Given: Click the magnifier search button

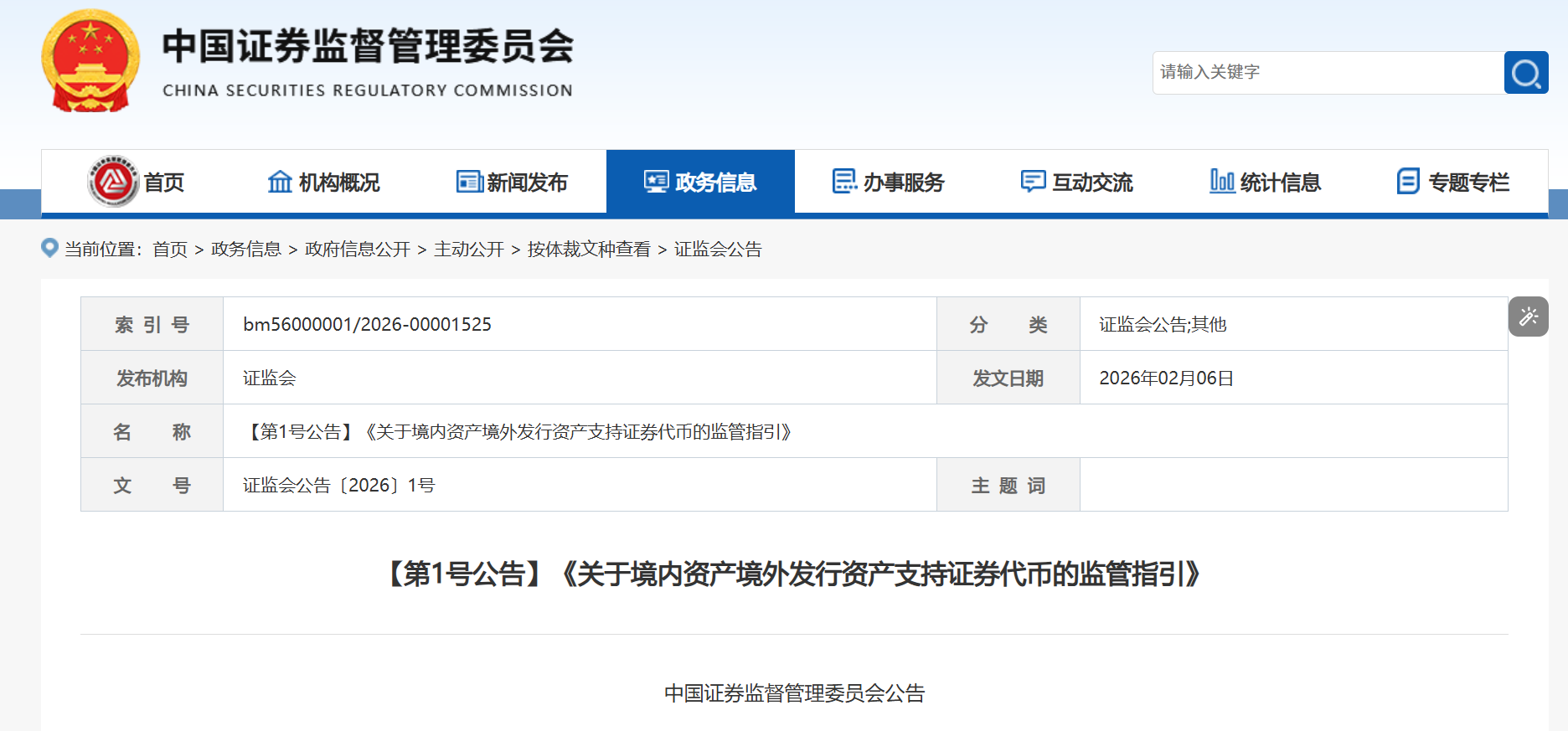Looking at the screenshot, I should [1526, 73].
